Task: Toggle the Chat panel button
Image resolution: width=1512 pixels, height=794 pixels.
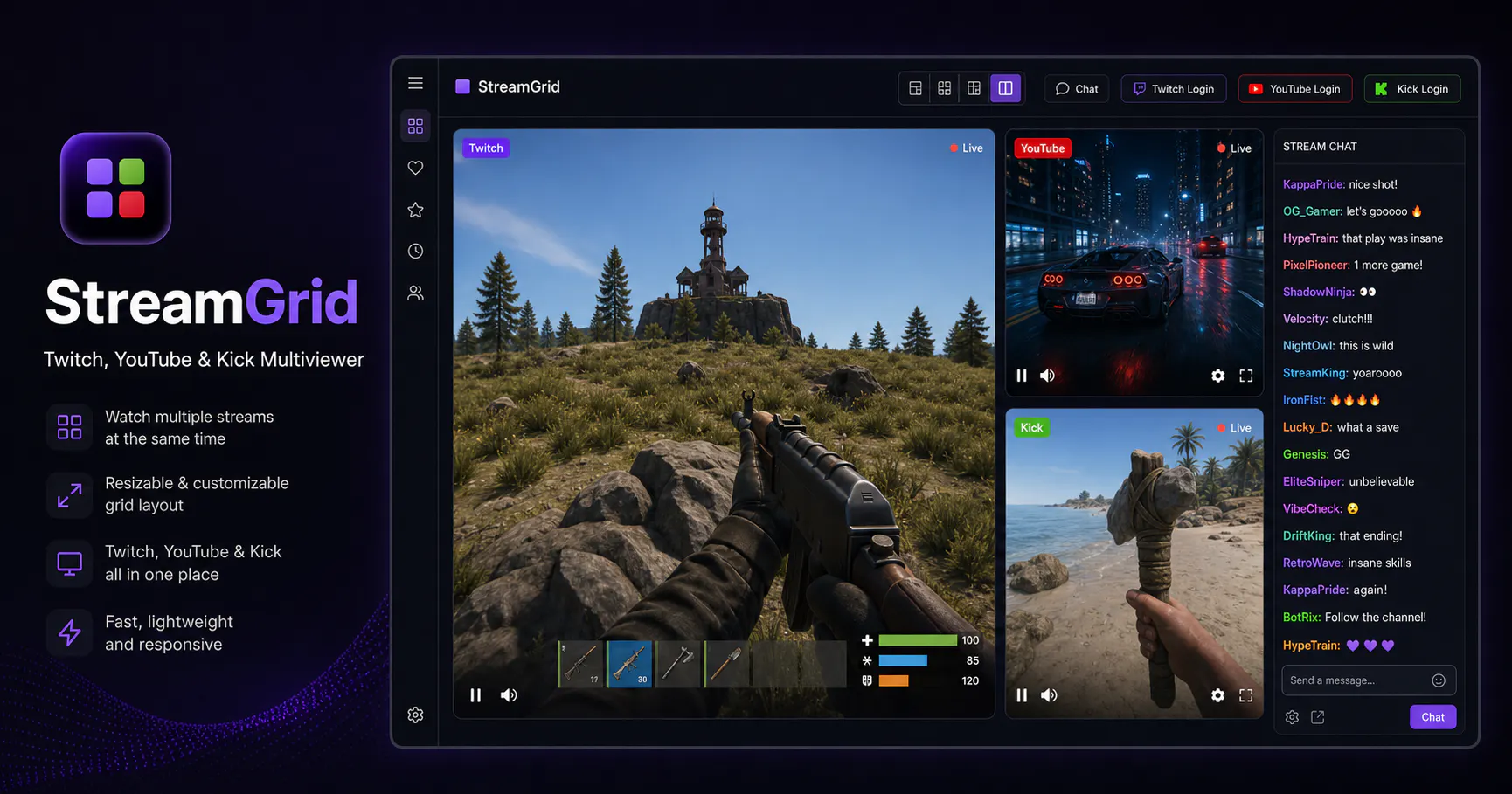Action: coord(1077,89)
